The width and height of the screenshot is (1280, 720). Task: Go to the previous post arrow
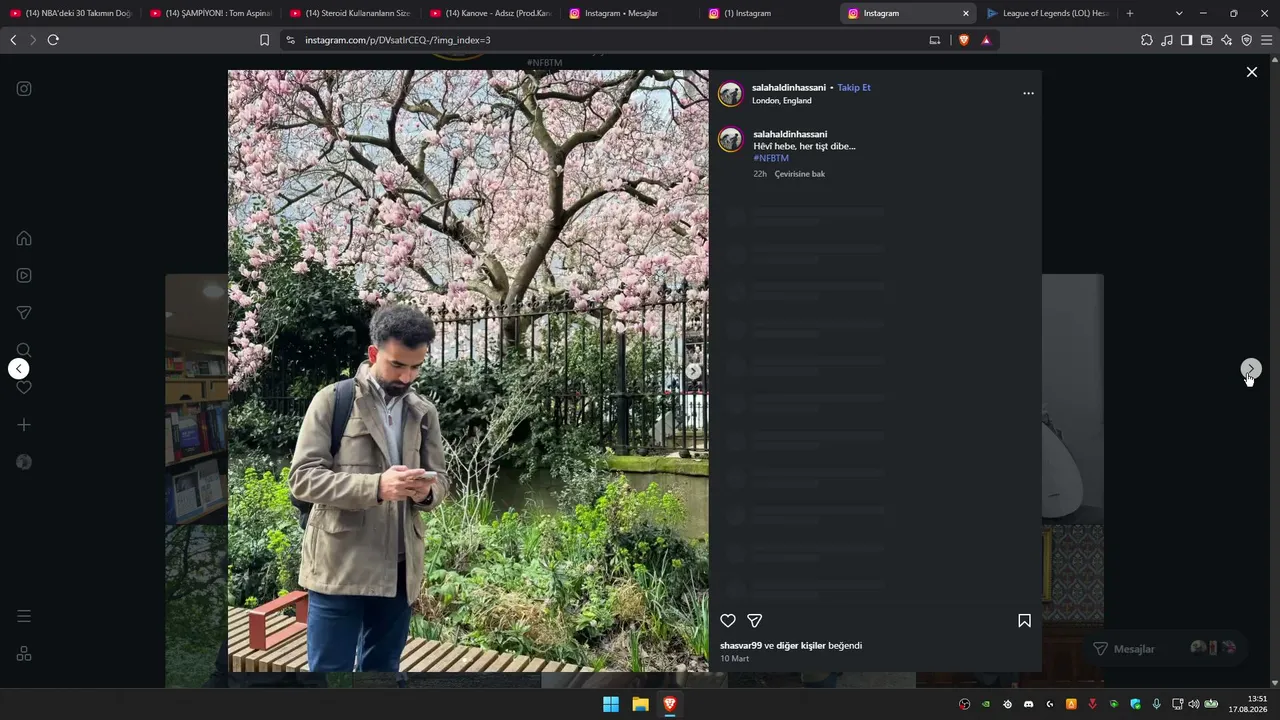coord(18,369)
